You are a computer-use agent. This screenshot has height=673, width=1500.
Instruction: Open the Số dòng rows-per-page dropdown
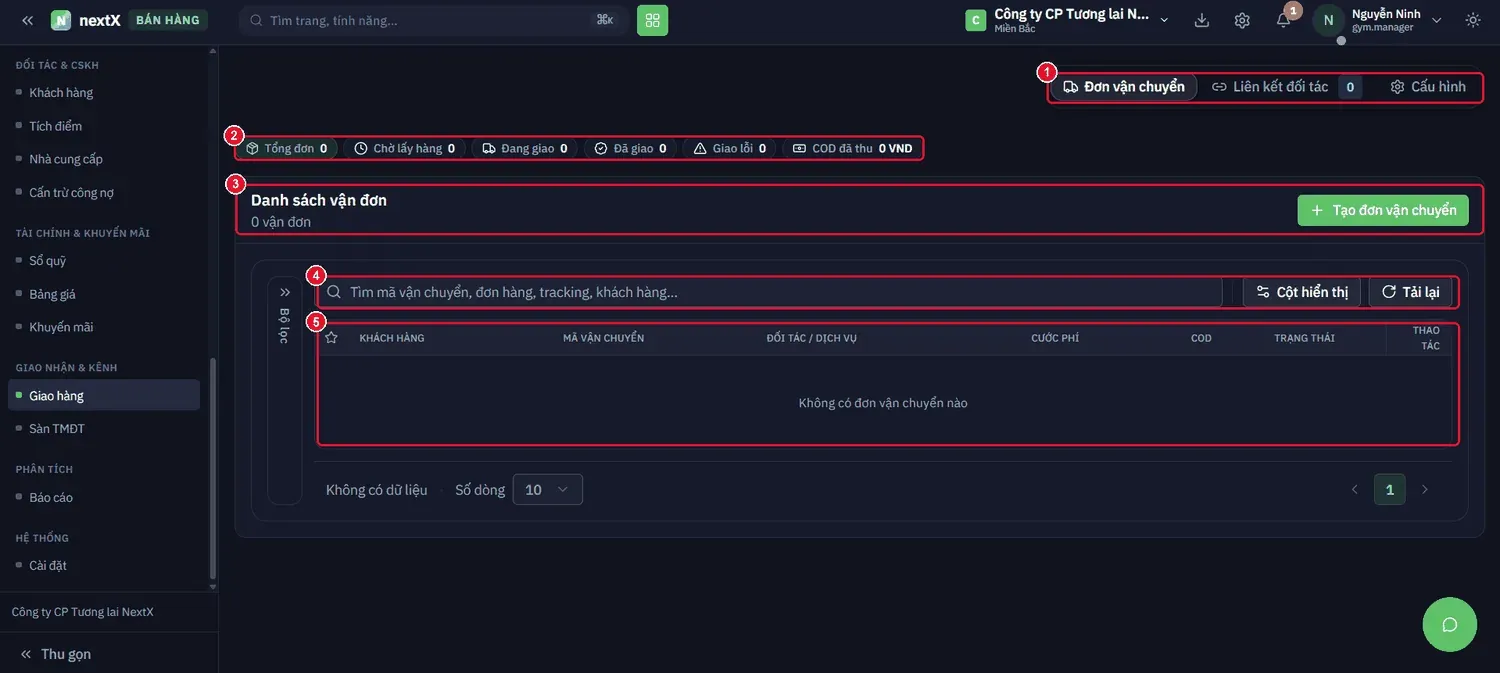548,489
